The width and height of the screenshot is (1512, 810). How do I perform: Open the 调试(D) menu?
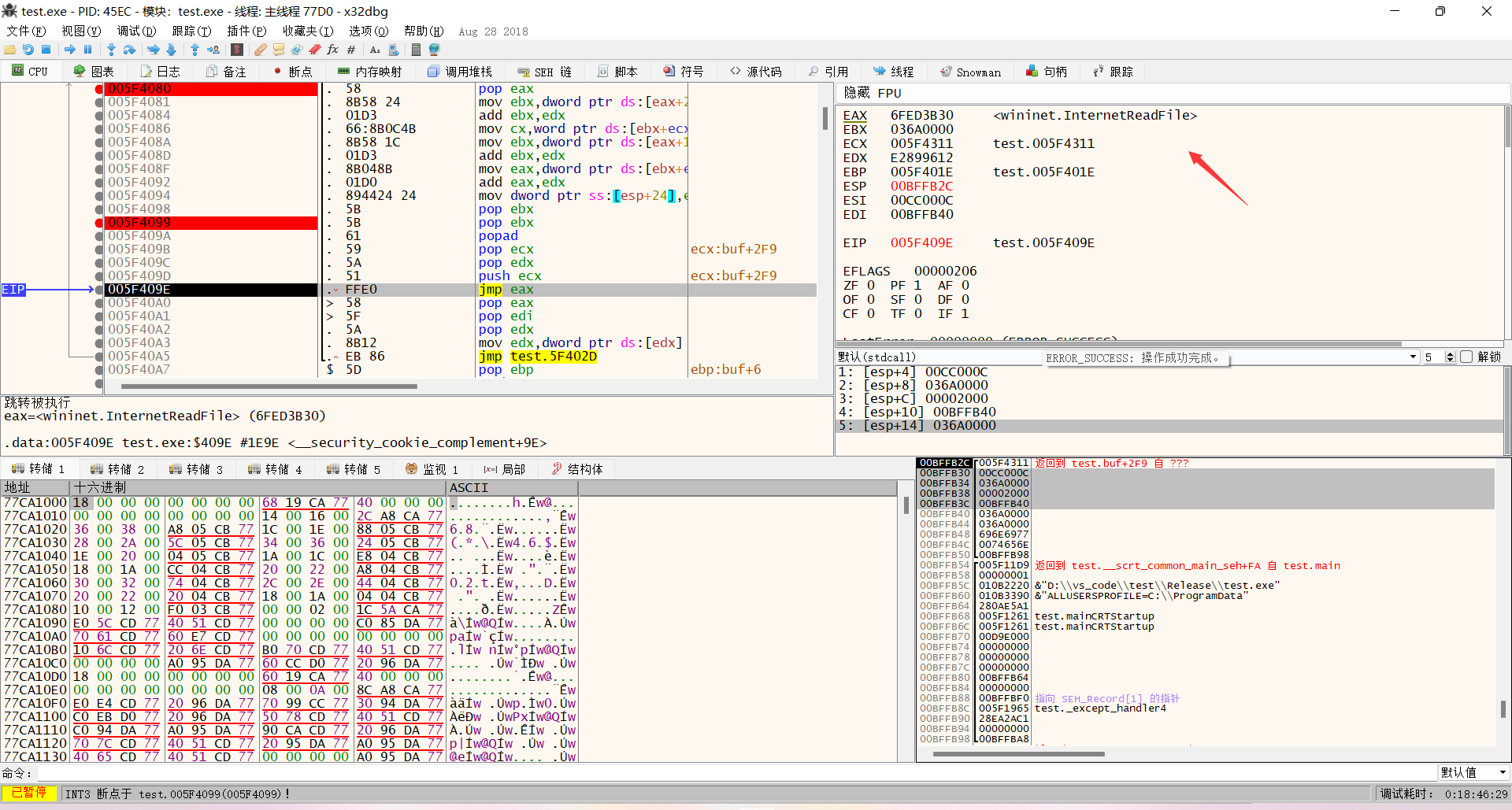click(x=136, y=31)
